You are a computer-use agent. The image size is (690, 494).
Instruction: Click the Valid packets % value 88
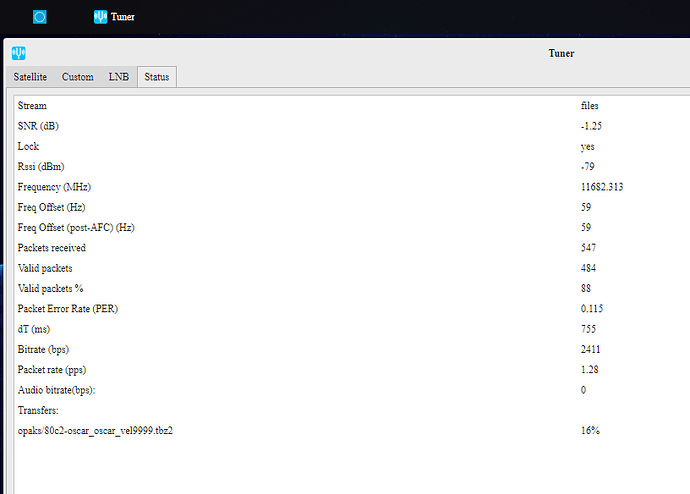point(586,288)
